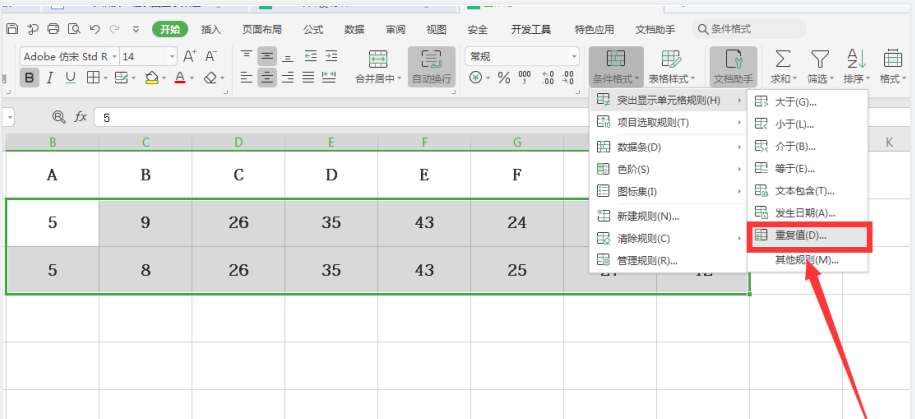Switch to 插入 ribbon tab
The image size is (915, 419).
coord(211,30)
